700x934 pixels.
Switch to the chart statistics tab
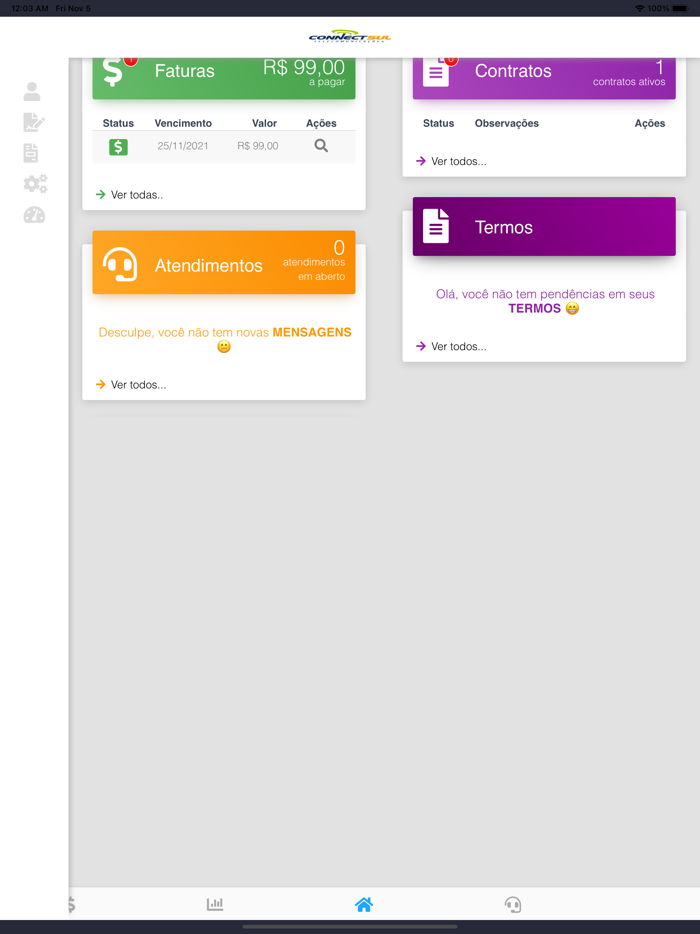(x=215, y=904)
